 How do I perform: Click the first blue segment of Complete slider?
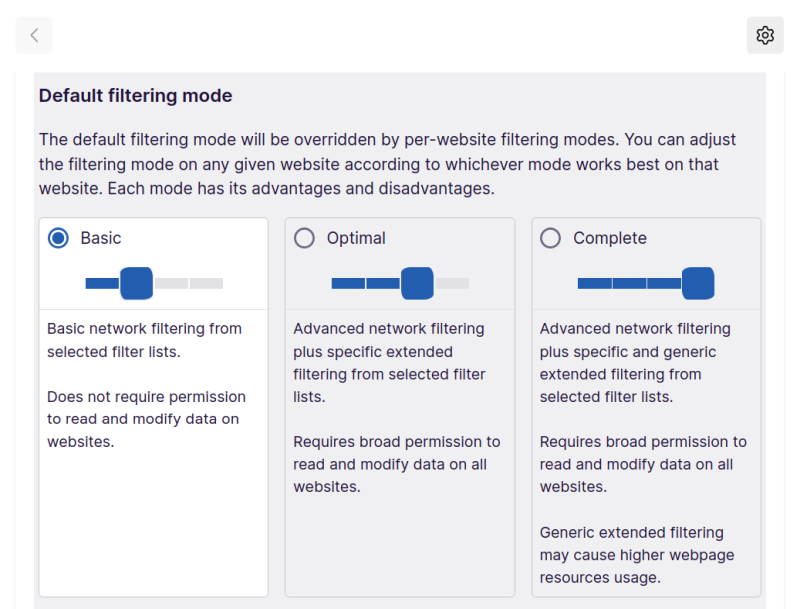(594, 283)
